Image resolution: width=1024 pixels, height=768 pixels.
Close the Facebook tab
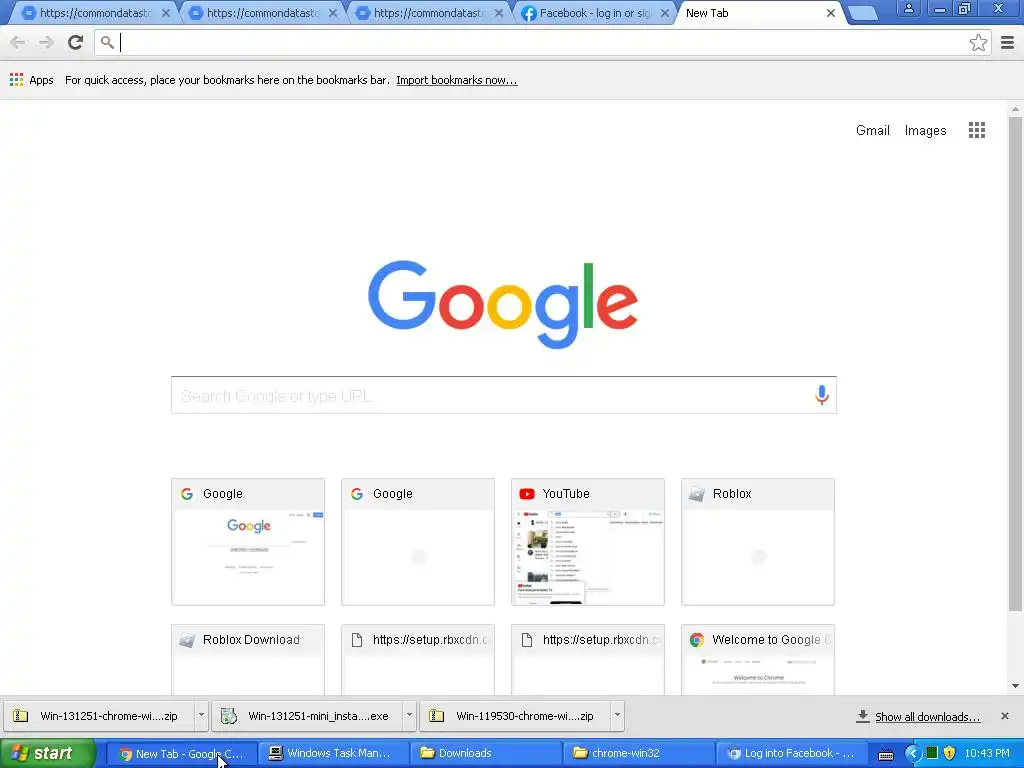pyautogui.click(x=664, y=13)
